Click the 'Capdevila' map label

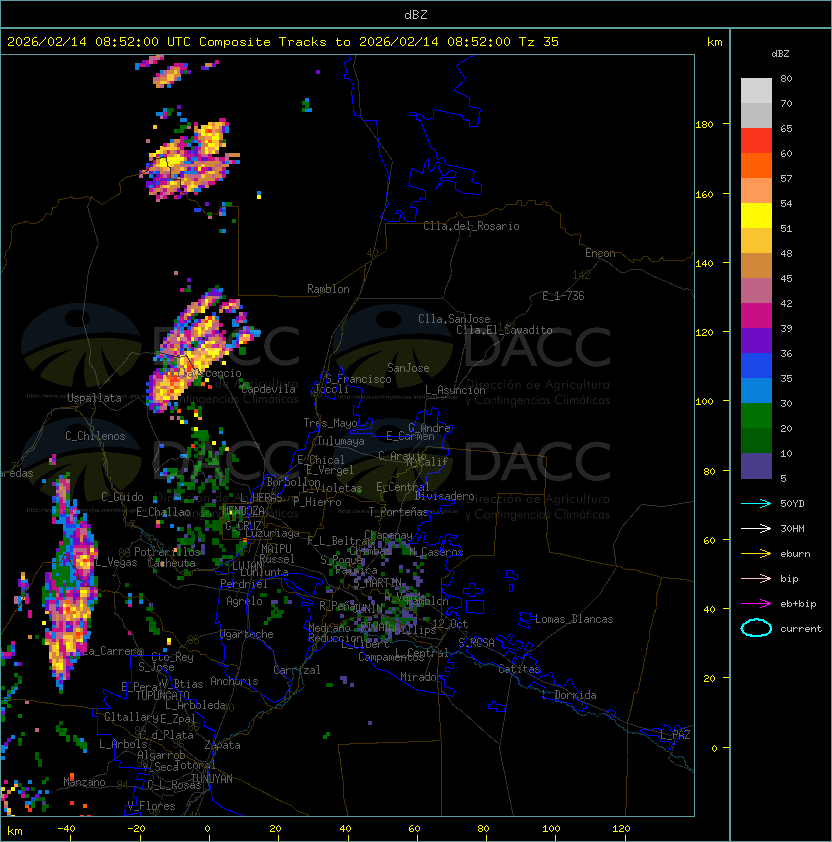[268, 389]
